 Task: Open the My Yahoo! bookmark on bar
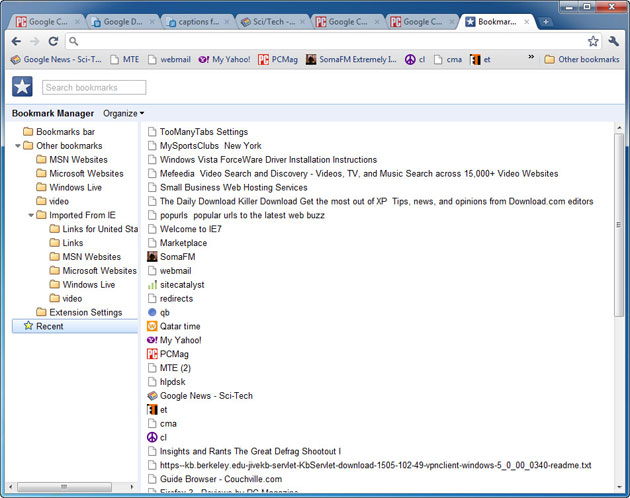point(224,59)
